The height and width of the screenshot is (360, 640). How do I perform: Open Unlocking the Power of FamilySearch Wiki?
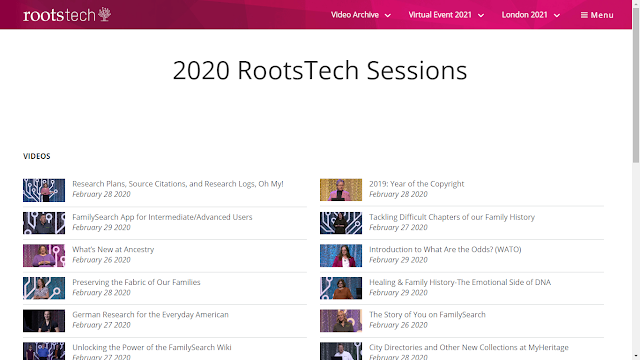click(152, 347)
